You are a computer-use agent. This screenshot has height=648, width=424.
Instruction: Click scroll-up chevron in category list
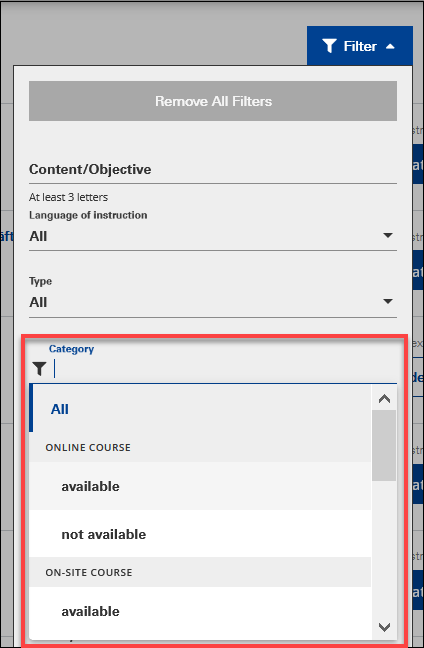pos(384,399)
